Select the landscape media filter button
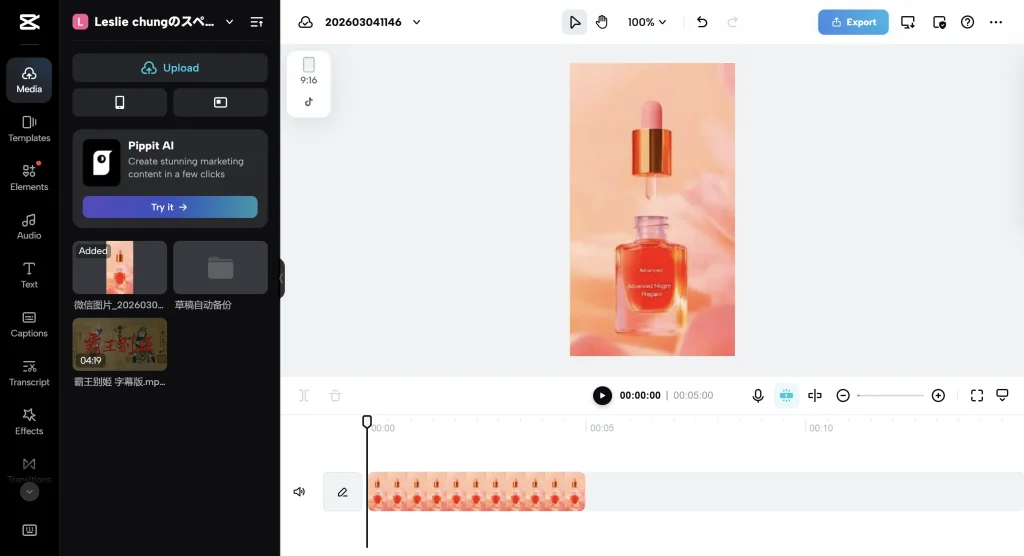Viewport: 1024px width, 556px height. coord(220,102)
